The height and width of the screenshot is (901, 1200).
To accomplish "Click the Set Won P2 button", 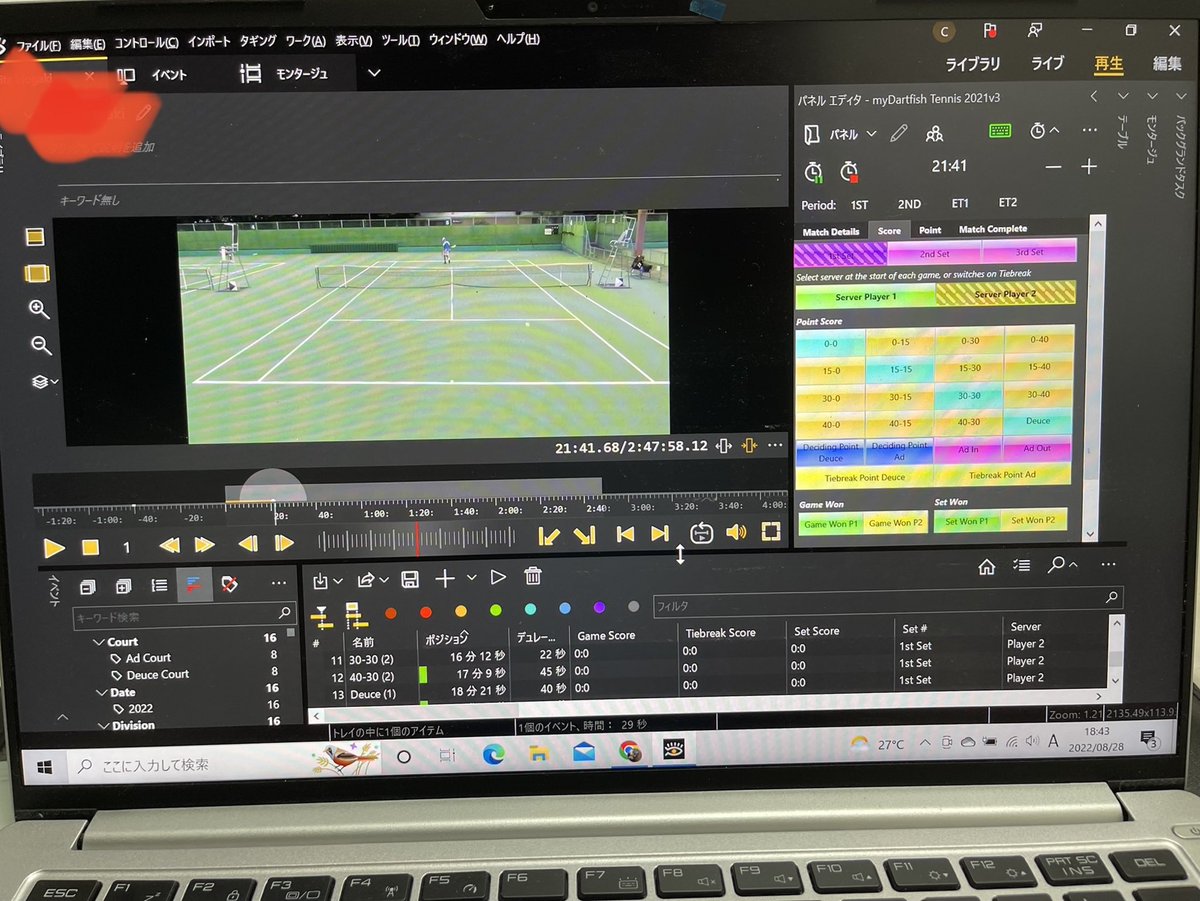I will [1034, 520].
